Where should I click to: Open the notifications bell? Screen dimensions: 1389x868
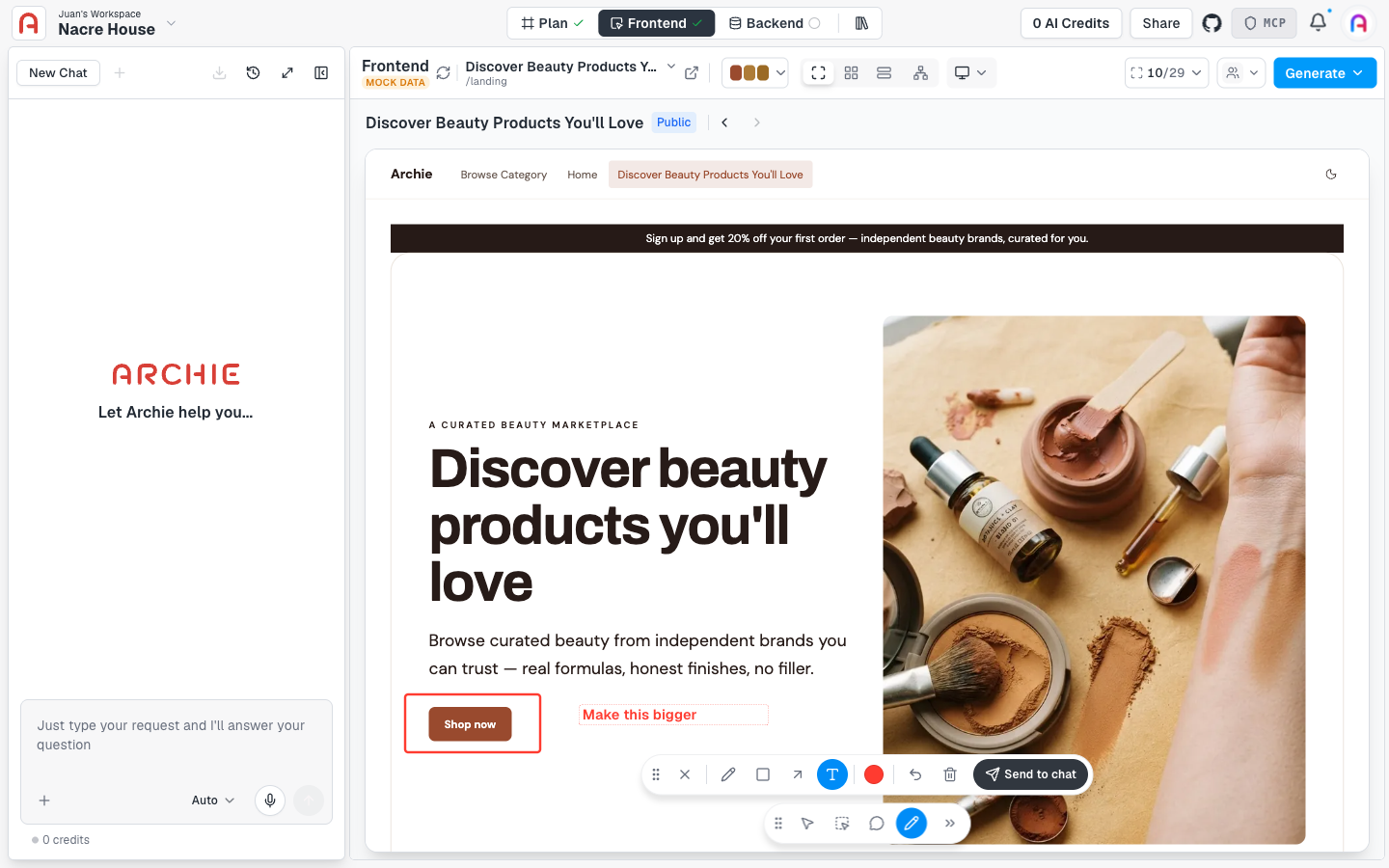pyautogui.click(x=1318, y=22)
